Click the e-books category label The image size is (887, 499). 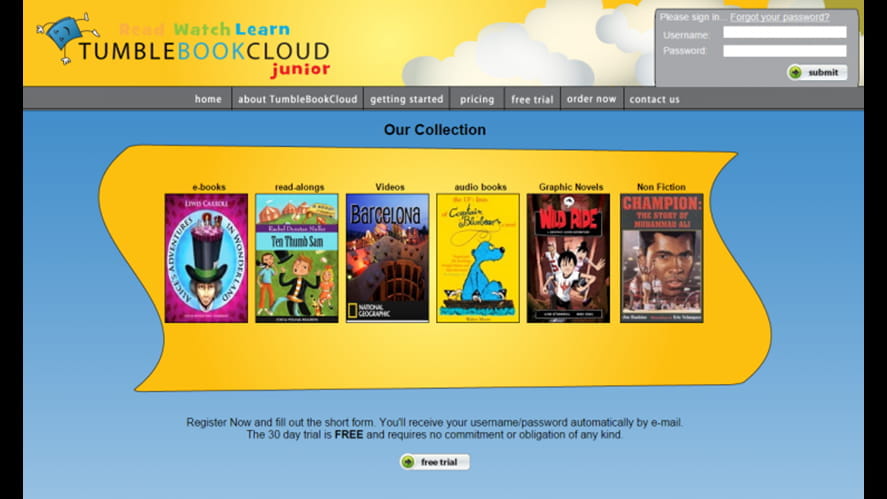[209, 187]
